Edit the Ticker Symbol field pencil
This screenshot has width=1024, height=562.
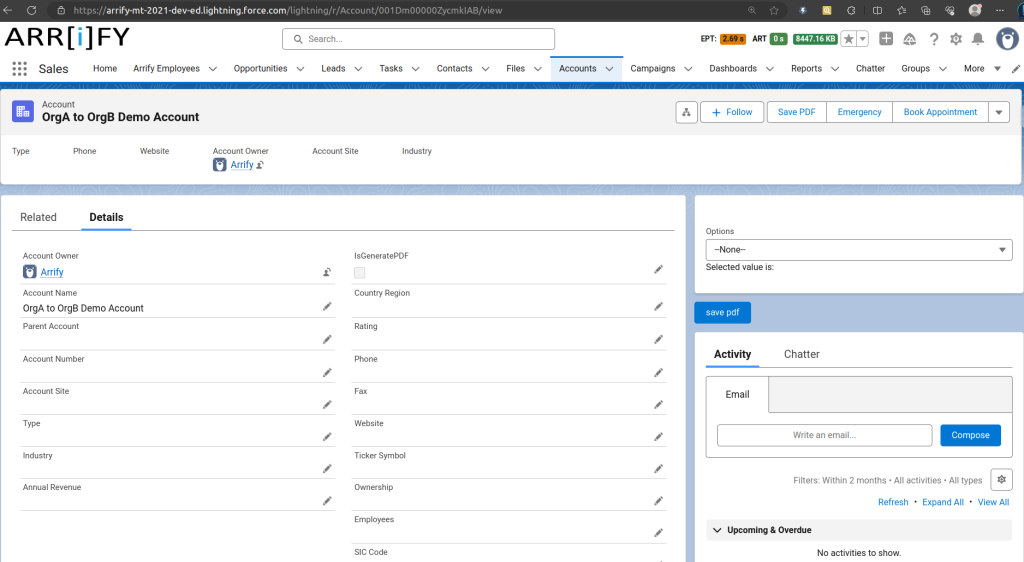tap(658, 469)
